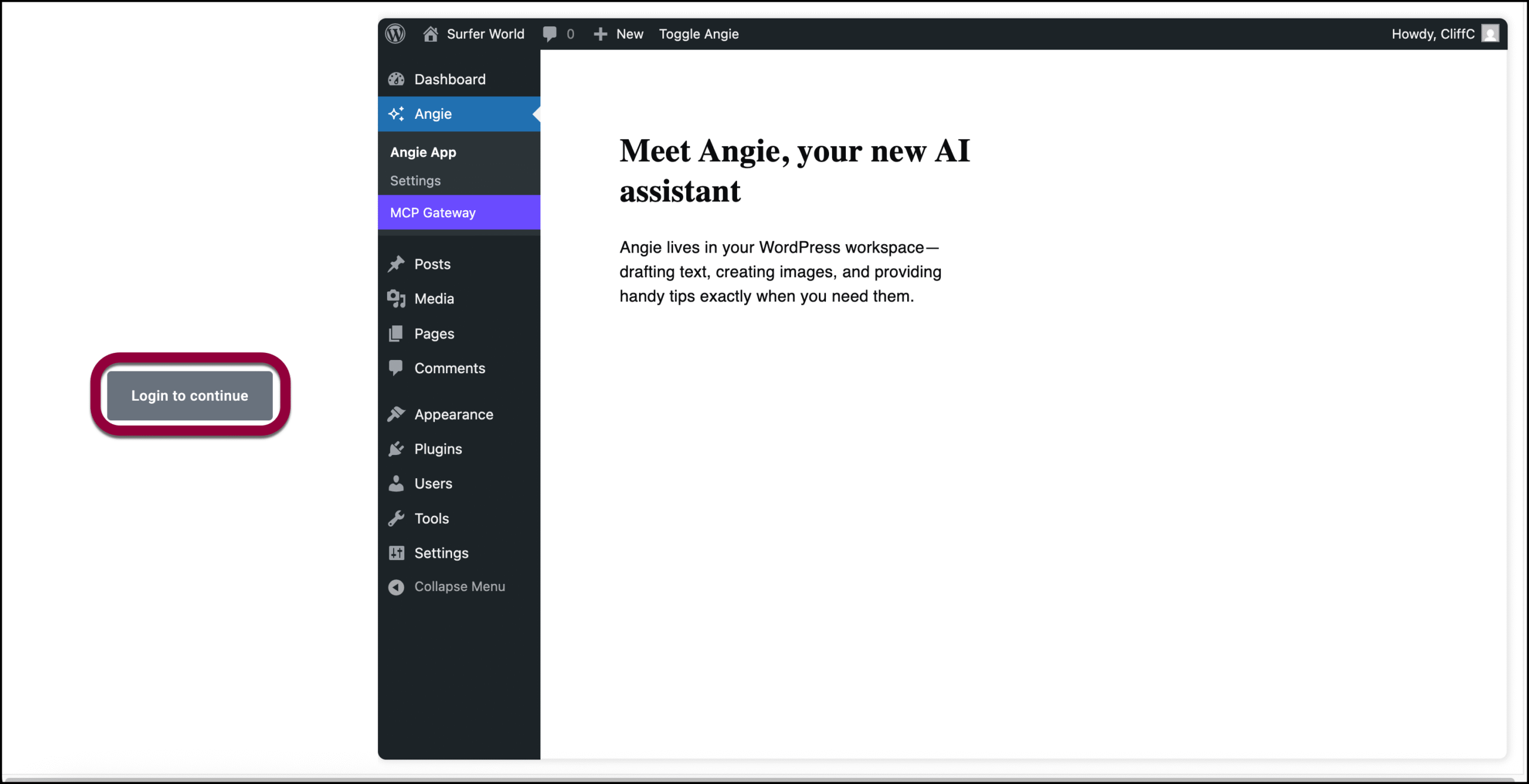The image size is (1529, 784).
Task: Open Angie App submenu item
Action: tap(423, 152)
